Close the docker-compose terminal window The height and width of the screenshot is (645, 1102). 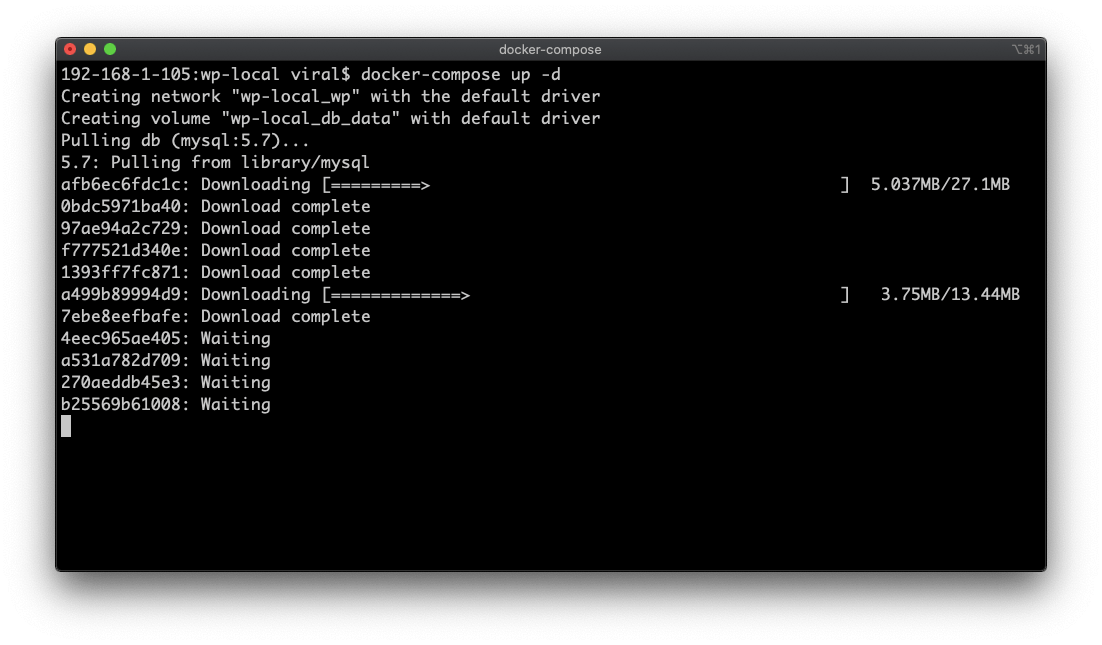[70, 49]
